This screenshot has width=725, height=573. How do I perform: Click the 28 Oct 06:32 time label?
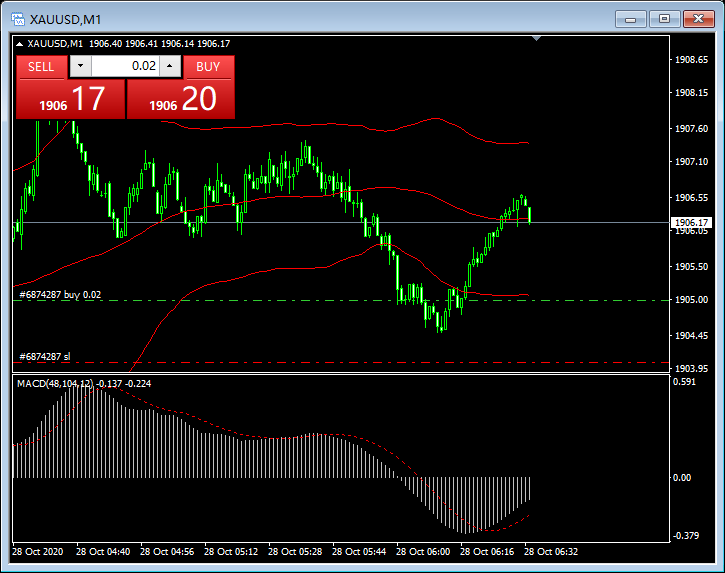[551, 552]
